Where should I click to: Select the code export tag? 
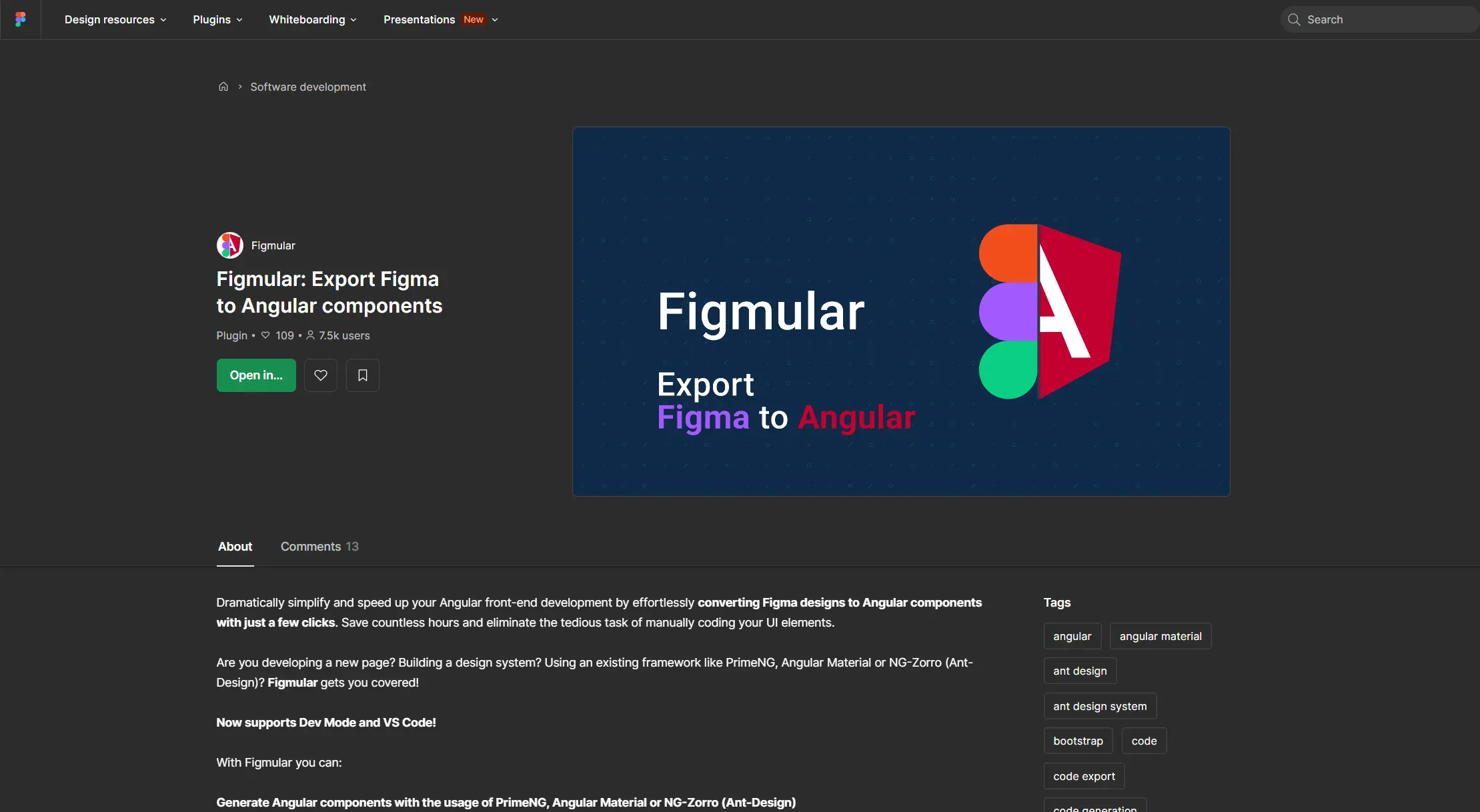tap(1084, 776)
